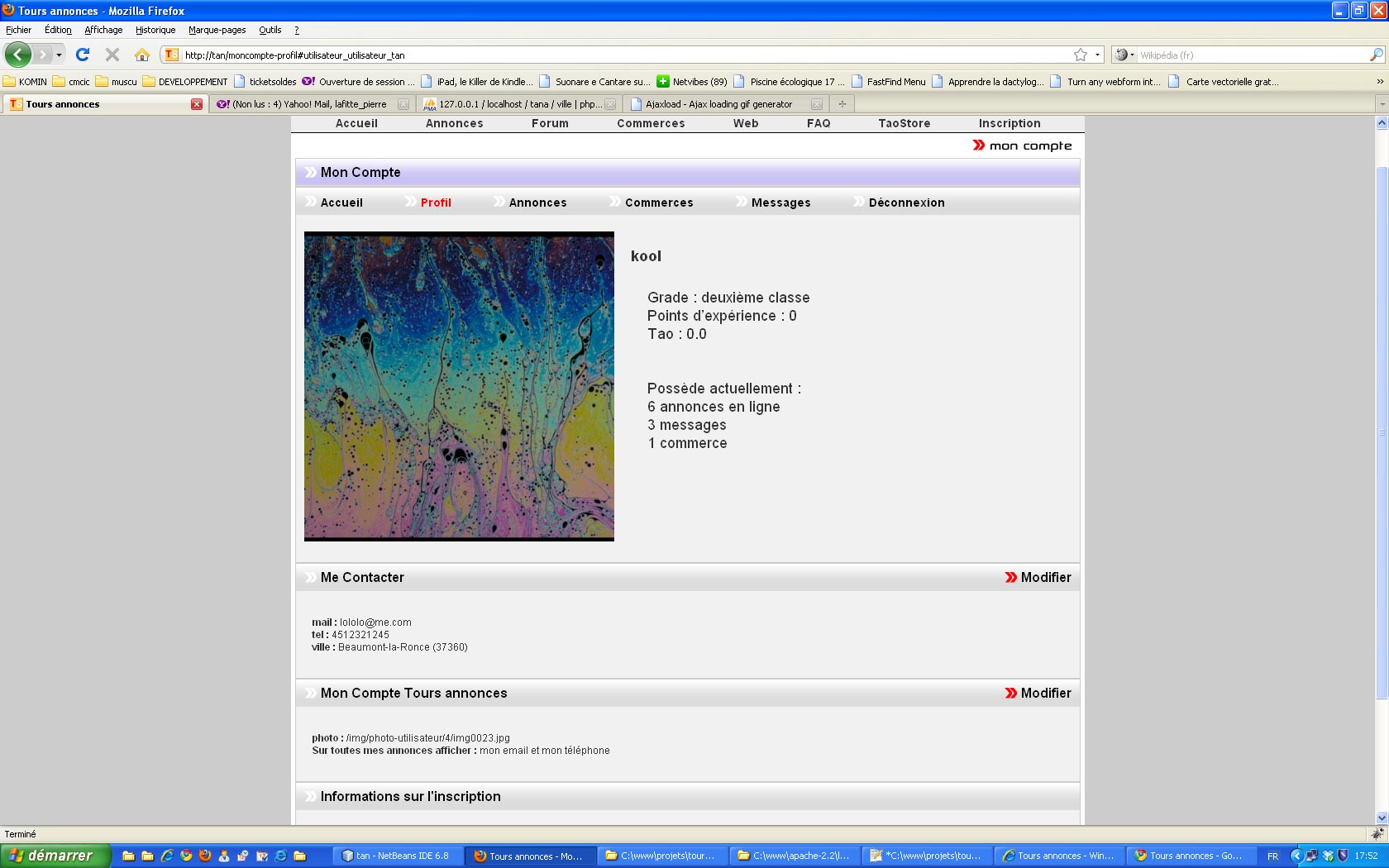Stop loading with the X toolbar icon
The height and width of the screenshot is (868, 1389).
tap(112, 55)
